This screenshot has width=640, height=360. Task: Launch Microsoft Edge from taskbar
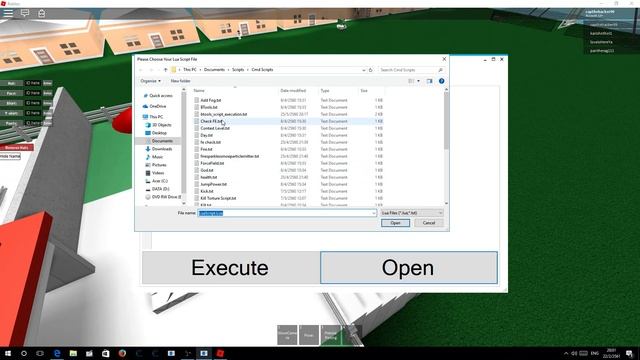(57, 353)
